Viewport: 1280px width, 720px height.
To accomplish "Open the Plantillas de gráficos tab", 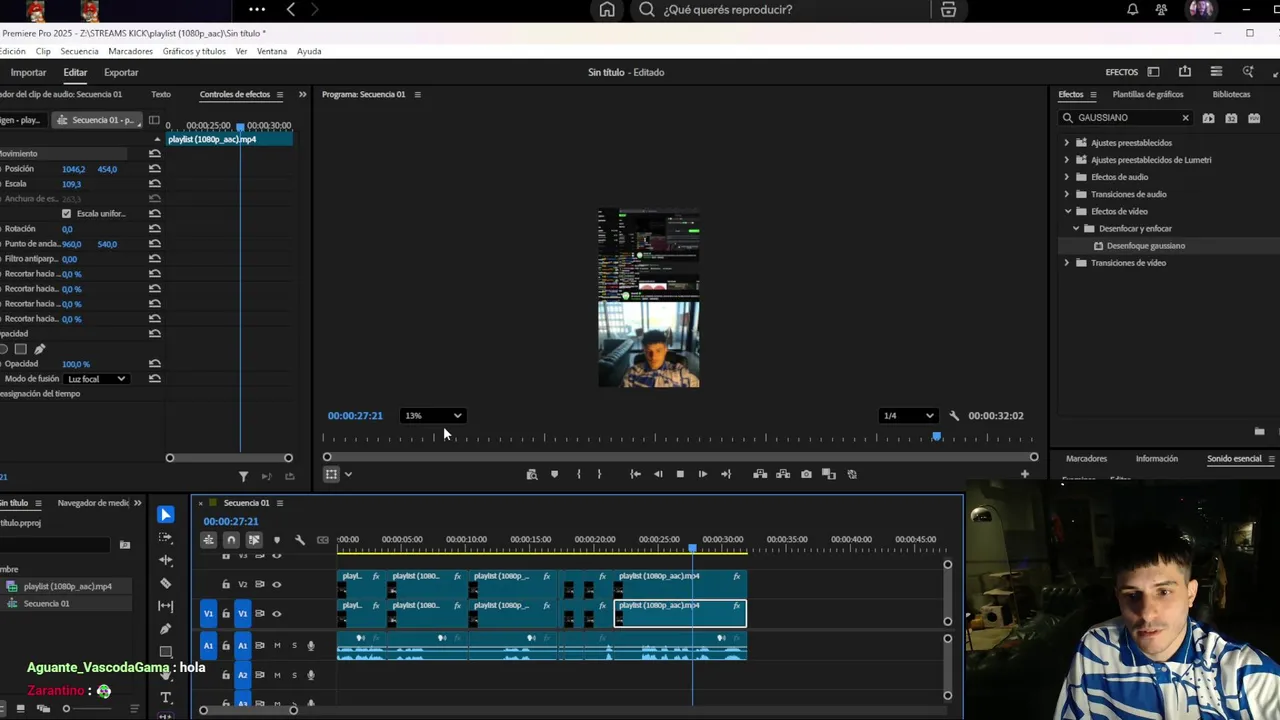I will [1148, 94].
